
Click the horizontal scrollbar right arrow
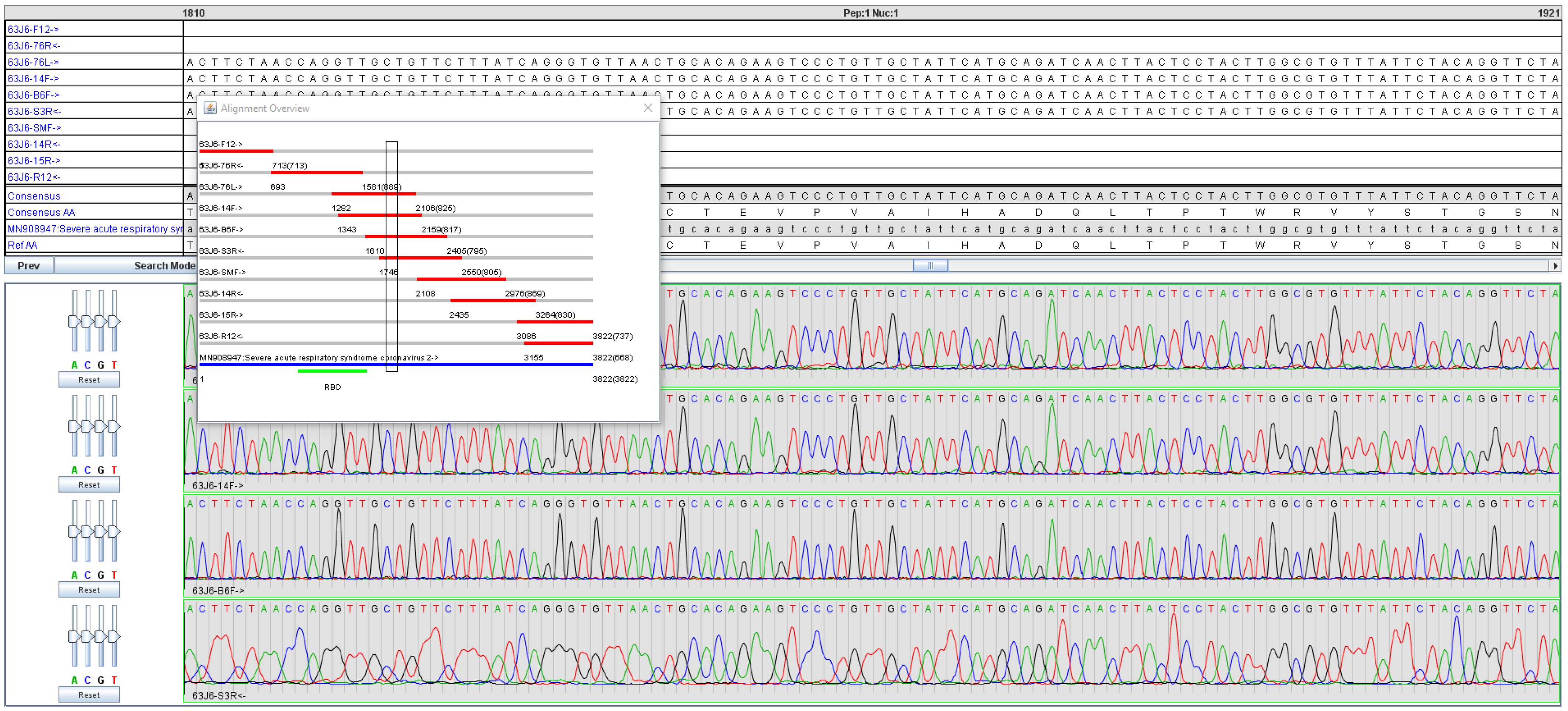(x=1555, y=266)
